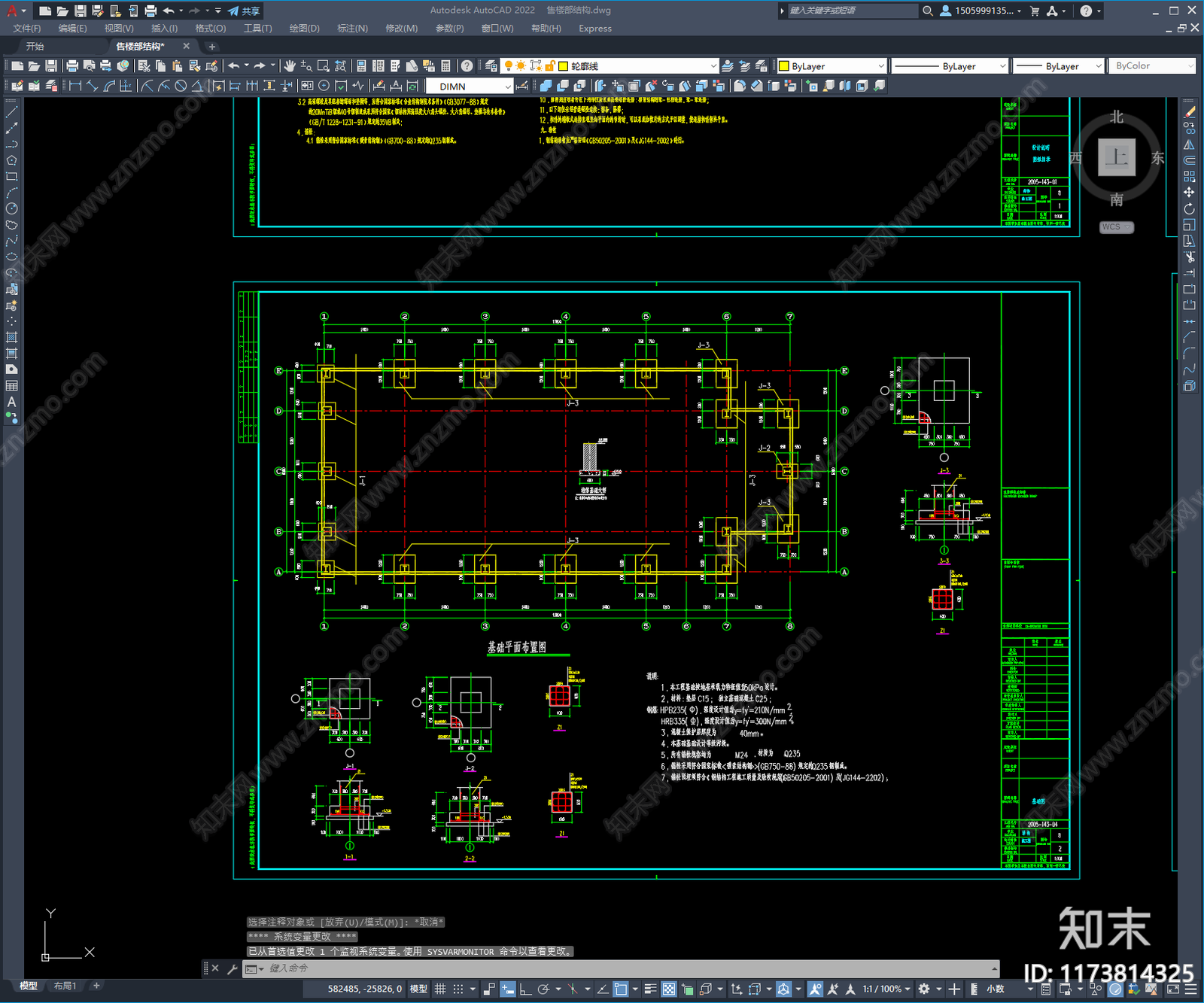Screen dimensions: 1204x1003
Task: Click the Save icon in quick access toolbar
Action: click(x=80, y=11)
